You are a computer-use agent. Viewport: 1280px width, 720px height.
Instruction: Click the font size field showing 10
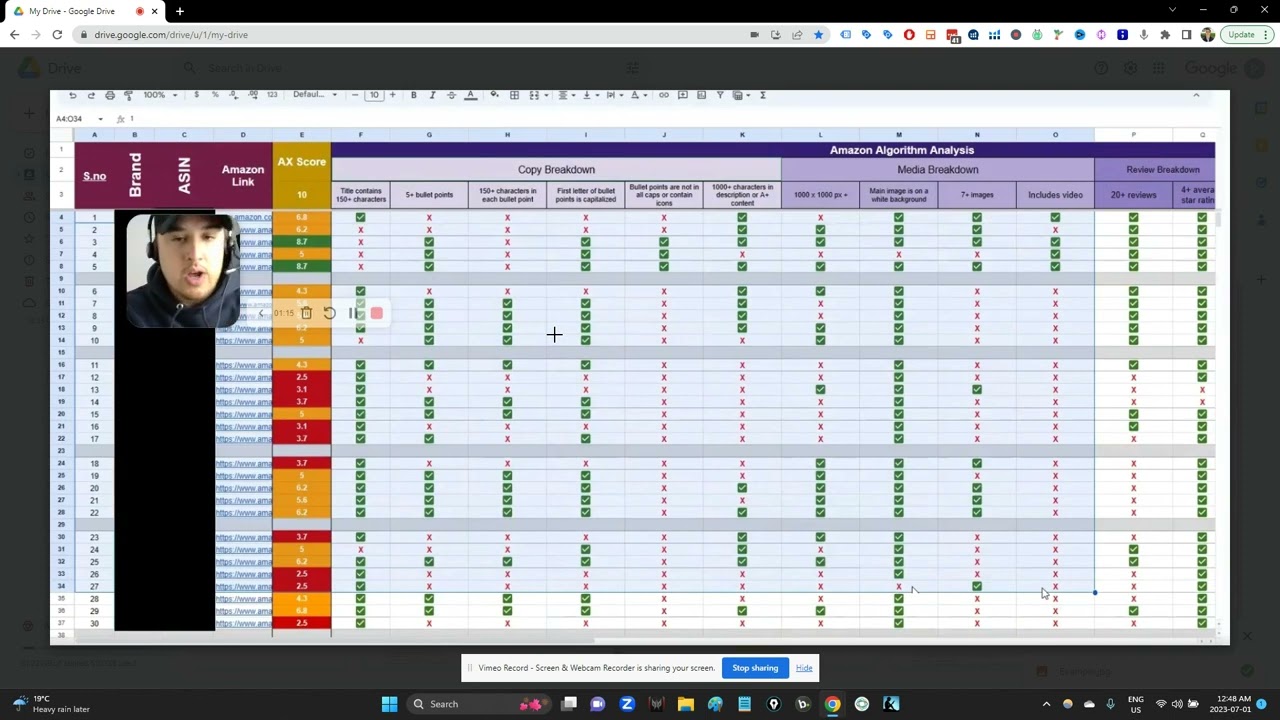click(374, 95)
